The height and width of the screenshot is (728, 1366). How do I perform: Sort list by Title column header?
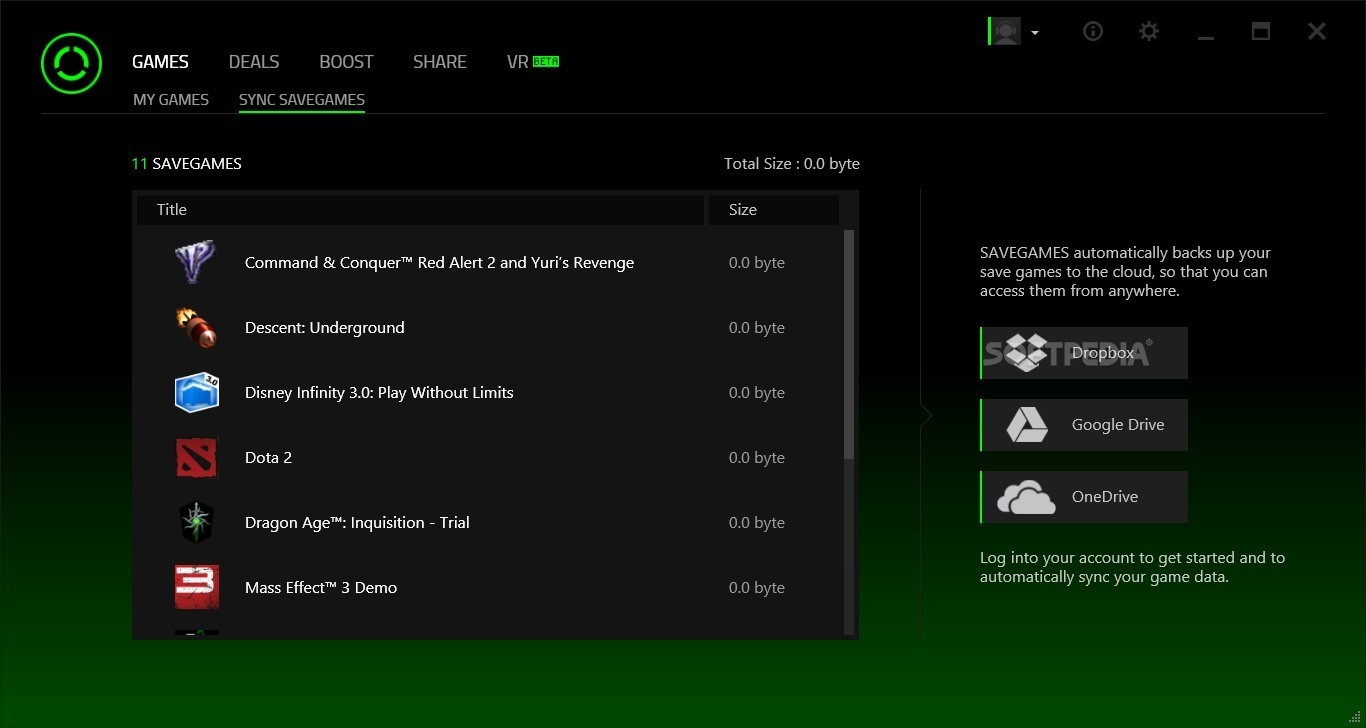[x=420, y=209]
